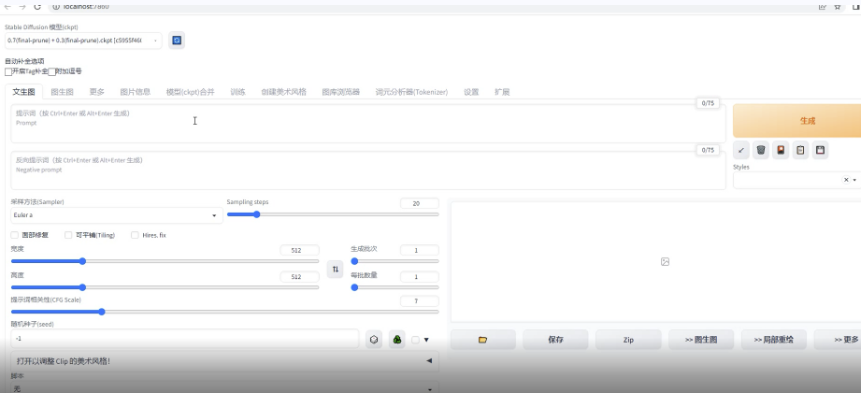
Task: Go to the 设置 tab
Action: click(x=471, y=92)
